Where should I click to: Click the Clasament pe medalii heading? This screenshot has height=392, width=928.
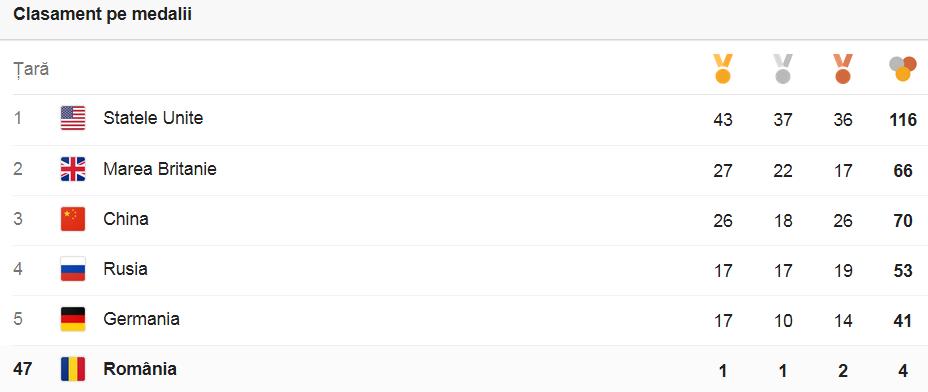tap(102, 15)
